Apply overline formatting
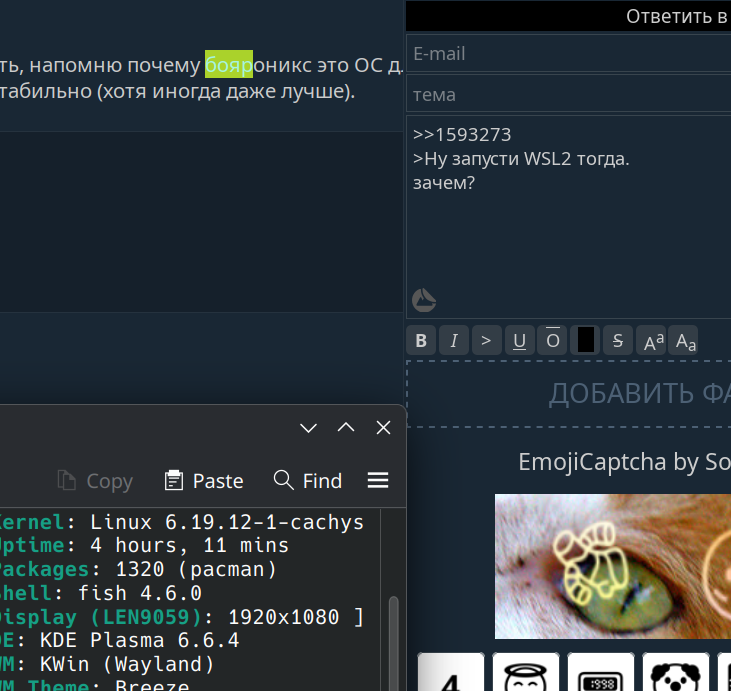 tap(552, 340)
